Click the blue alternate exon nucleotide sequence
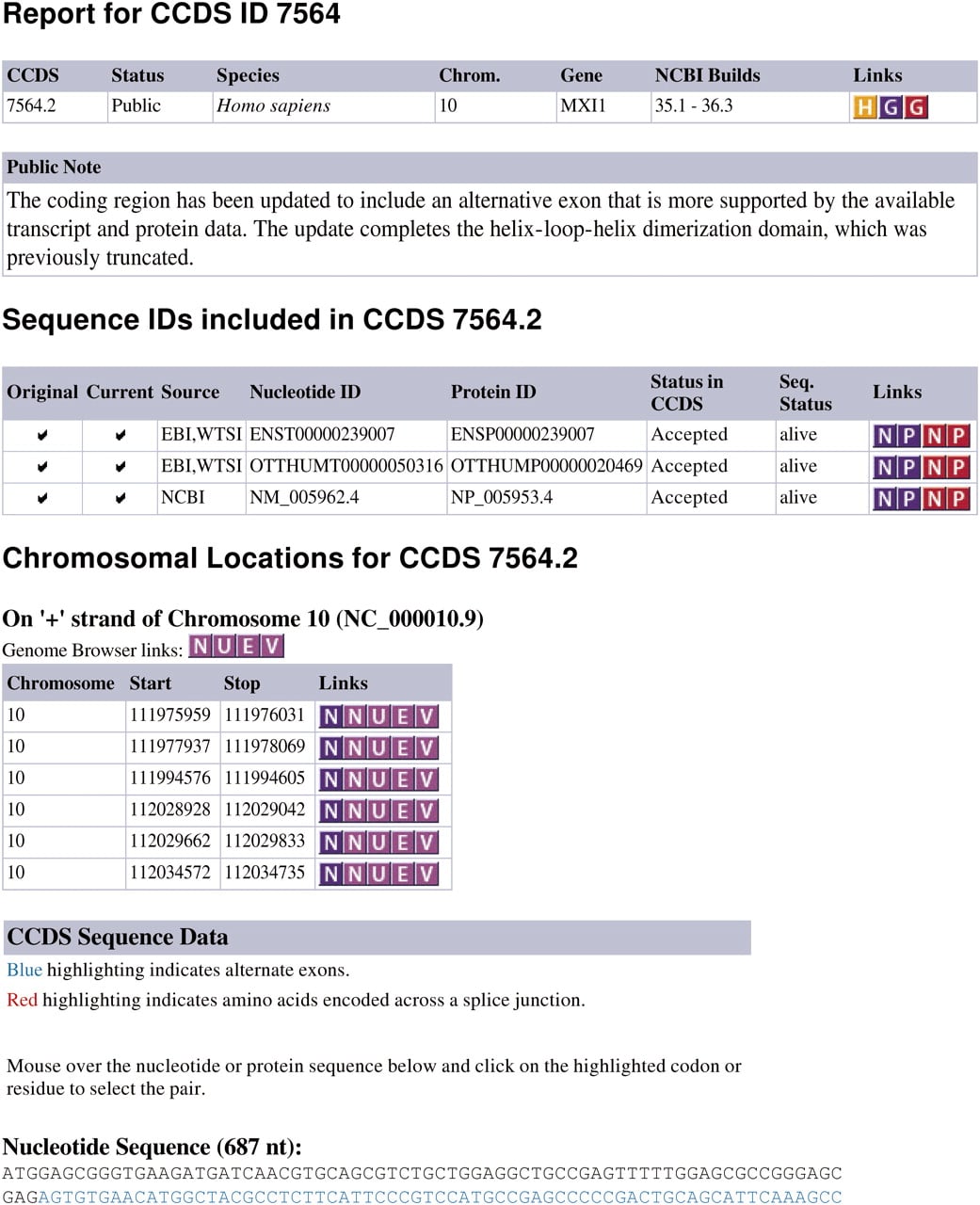 pyautogui.click(x=440, y=1197)
